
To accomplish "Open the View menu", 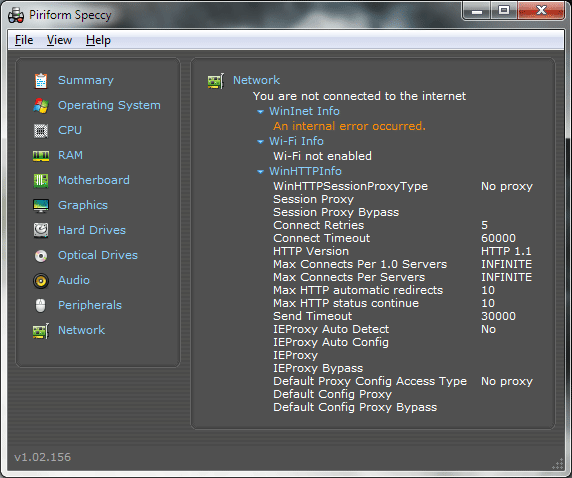I will click(x=59, y=40).
